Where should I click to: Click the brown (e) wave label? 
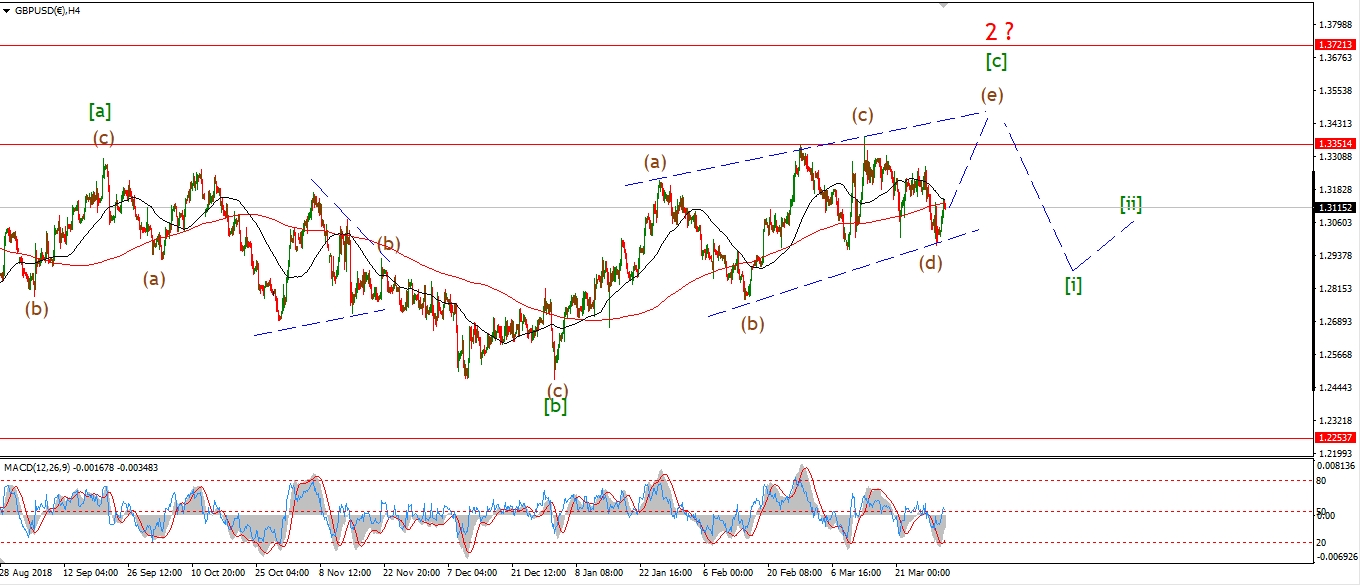(991, 95)
